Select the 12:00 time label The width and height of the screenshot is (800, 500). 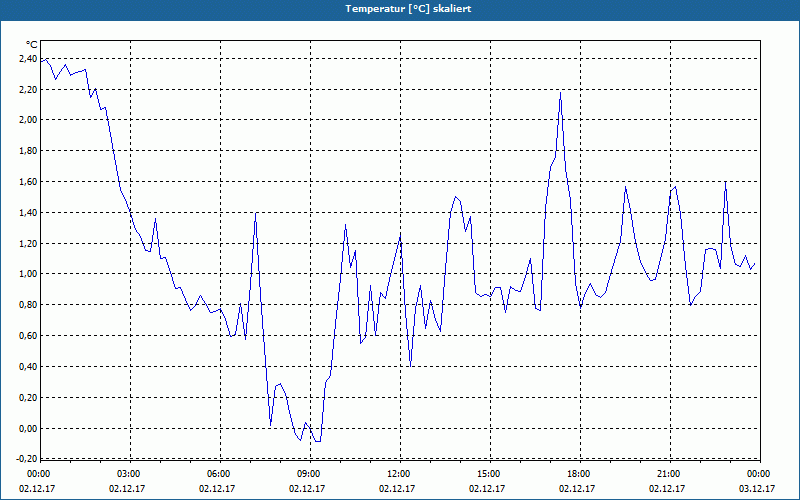tap(397, 474)
